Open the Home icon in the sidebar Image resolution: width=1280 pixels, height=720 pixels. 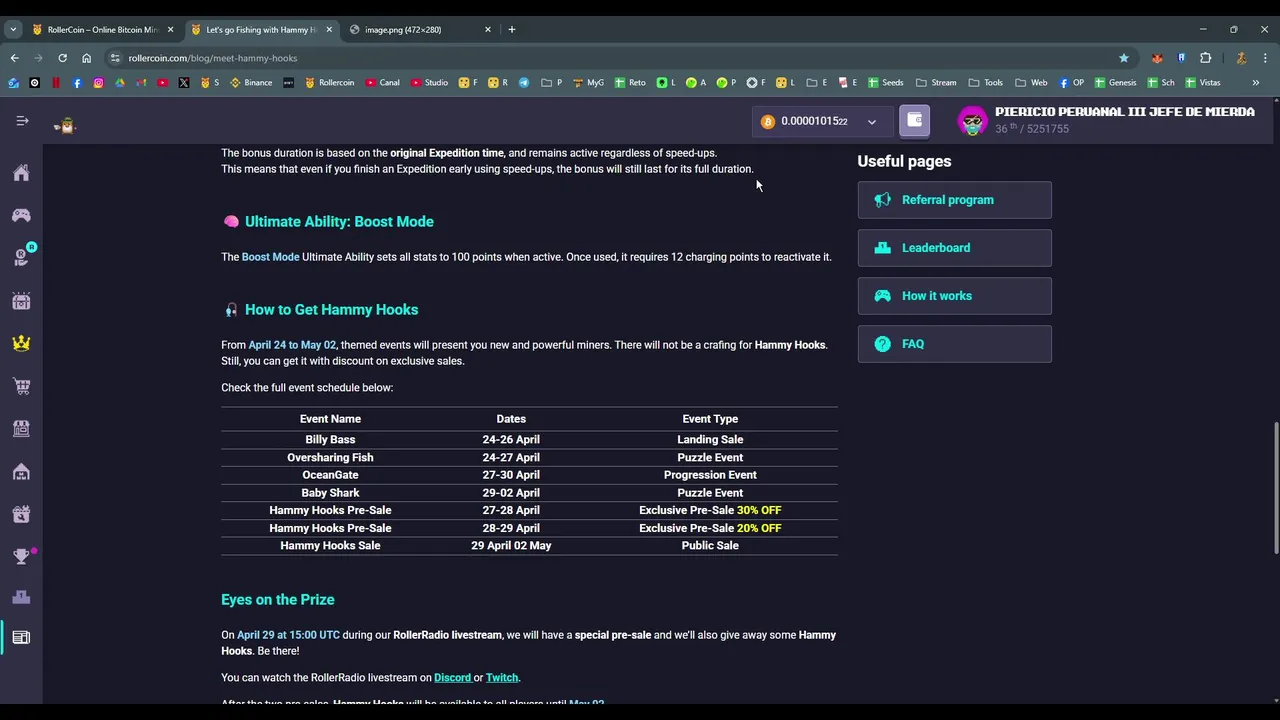[21, 173]
